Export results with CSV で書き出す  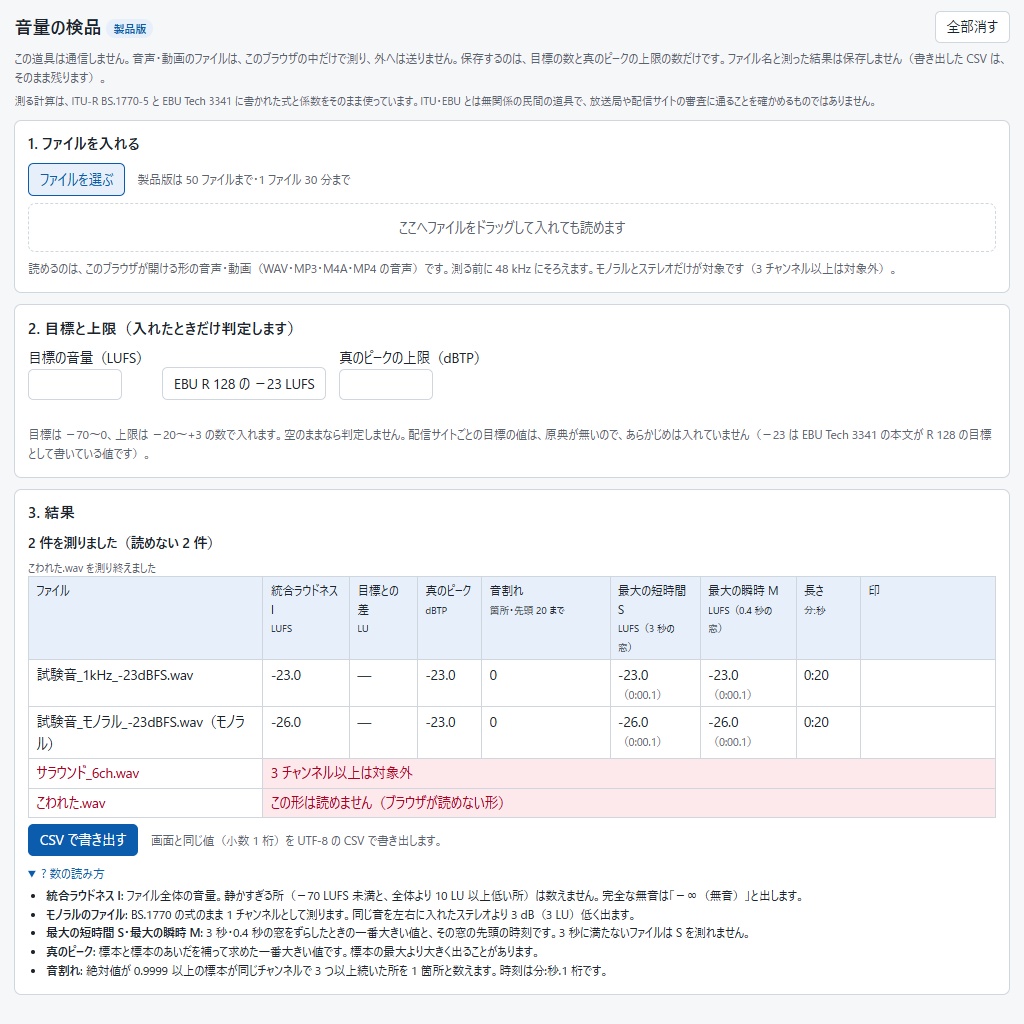click(x=83, y=840)
